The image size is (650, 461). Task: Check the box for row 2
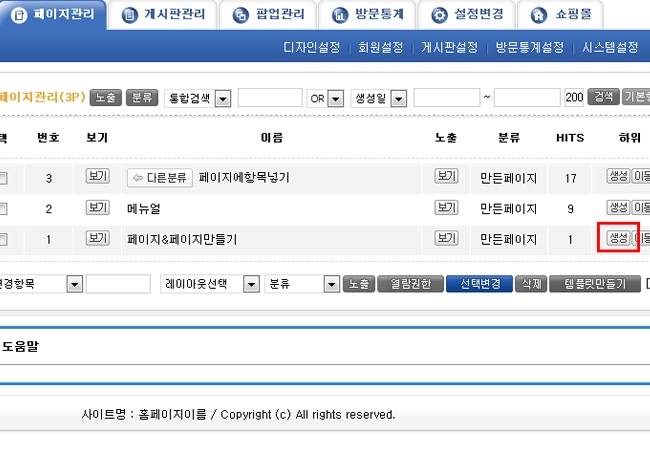click(3, 209)
